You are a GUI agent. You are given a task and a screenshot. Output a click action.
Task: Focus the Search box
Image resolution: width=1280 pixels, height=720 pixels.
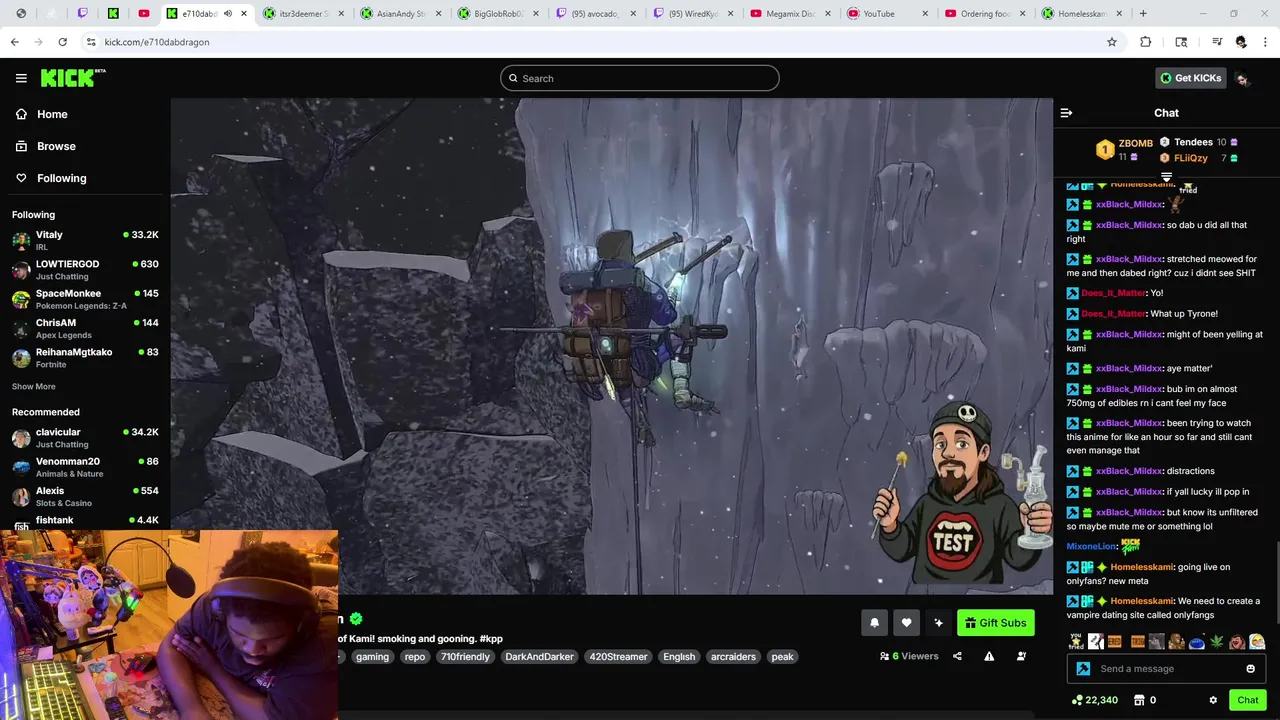coord(640,78)
